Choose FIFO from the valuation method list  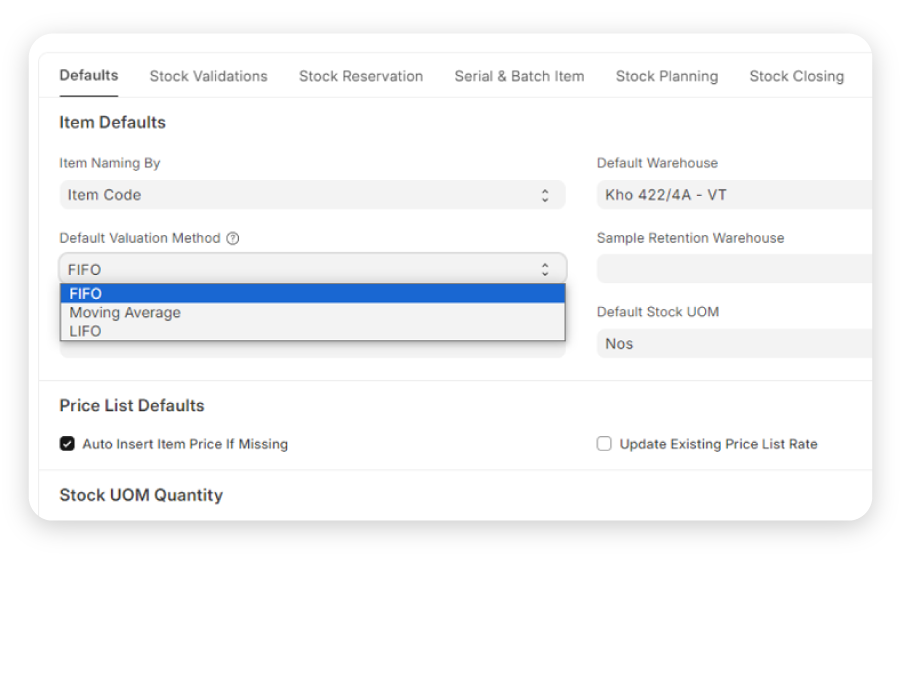tap(312, 294)
